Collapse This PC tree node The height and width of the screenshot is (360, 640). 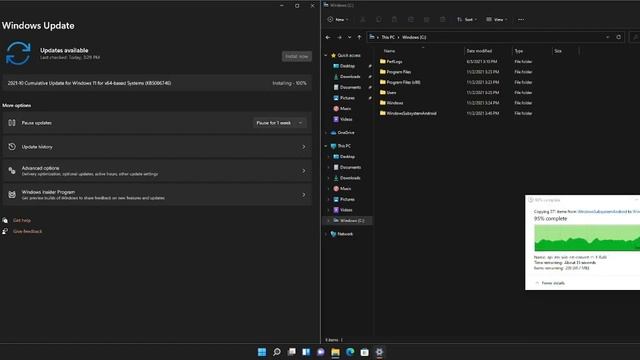point(326,146)
